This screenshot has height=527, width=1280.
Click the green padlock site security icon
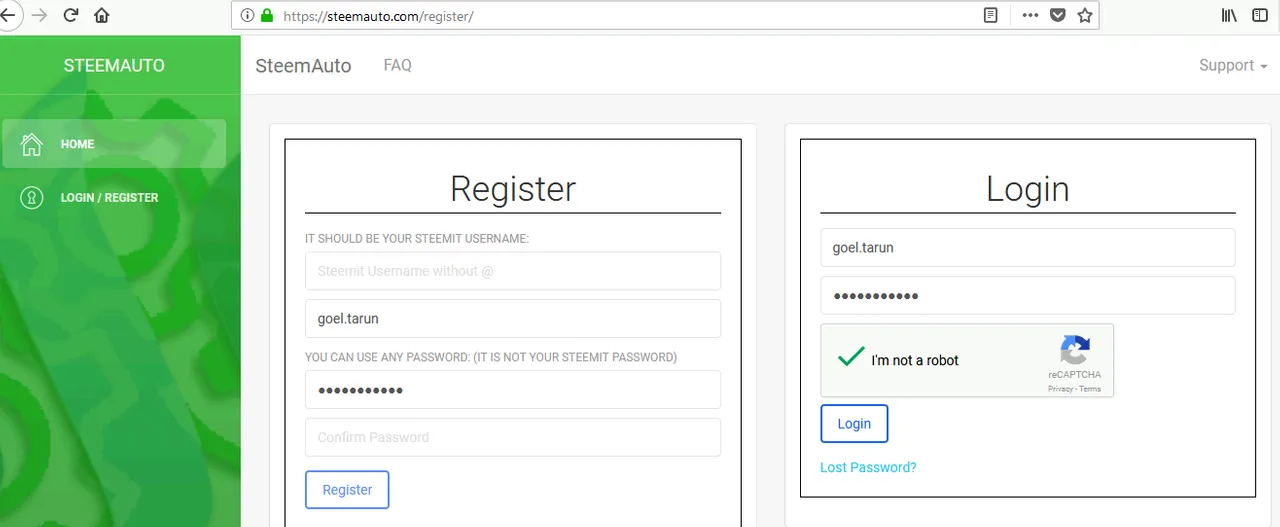(x=267, y=15)
